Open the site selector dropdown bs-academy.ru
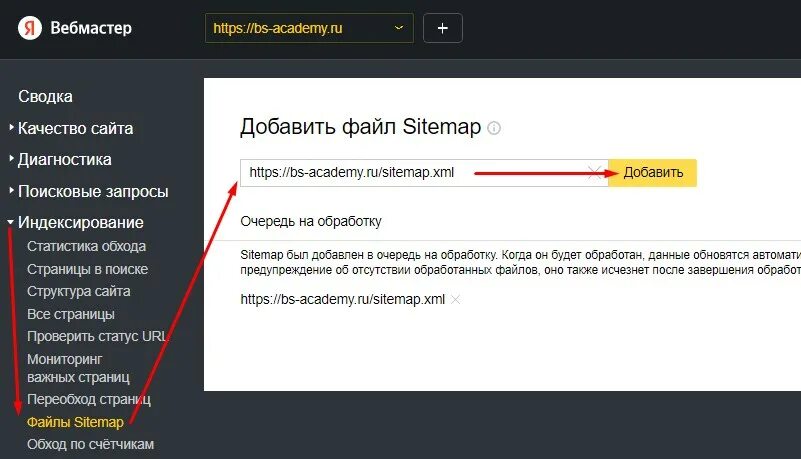The height and width of the screenshot is (459, 801). (309, 28)
